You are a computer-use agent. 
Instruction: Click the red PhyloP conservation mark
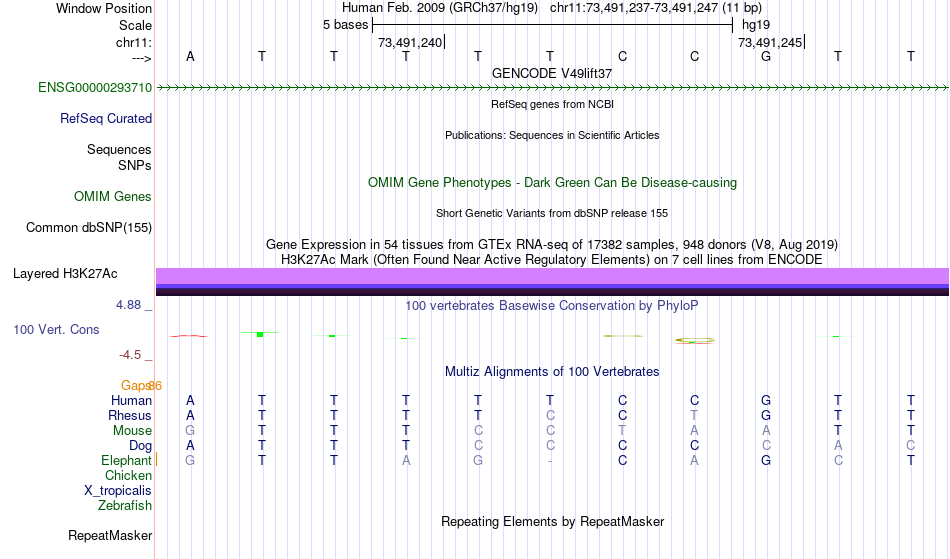pyautogui.click(x=188, y=336)
